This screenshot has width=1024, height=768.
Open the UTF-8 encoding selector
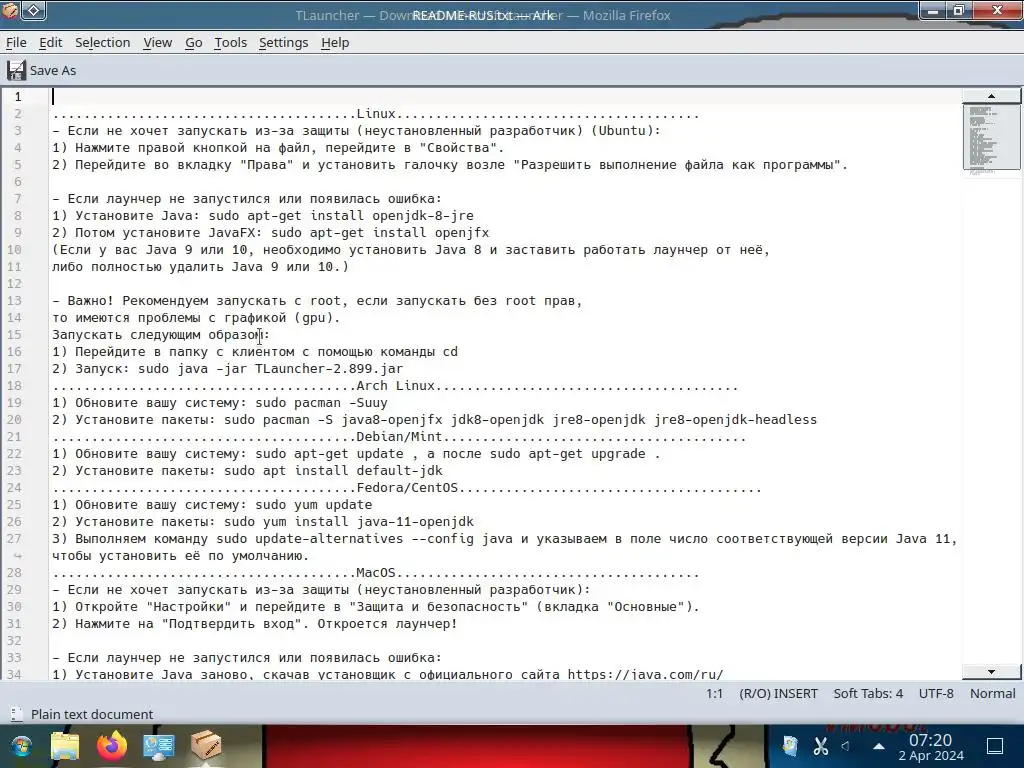[936, 694]
